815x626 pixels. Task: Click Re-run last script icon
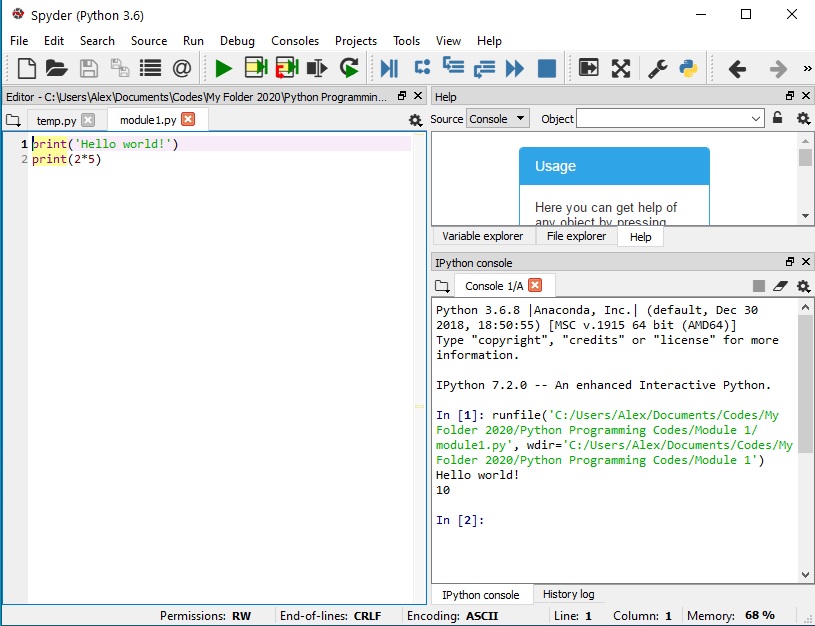click(349, 68)
